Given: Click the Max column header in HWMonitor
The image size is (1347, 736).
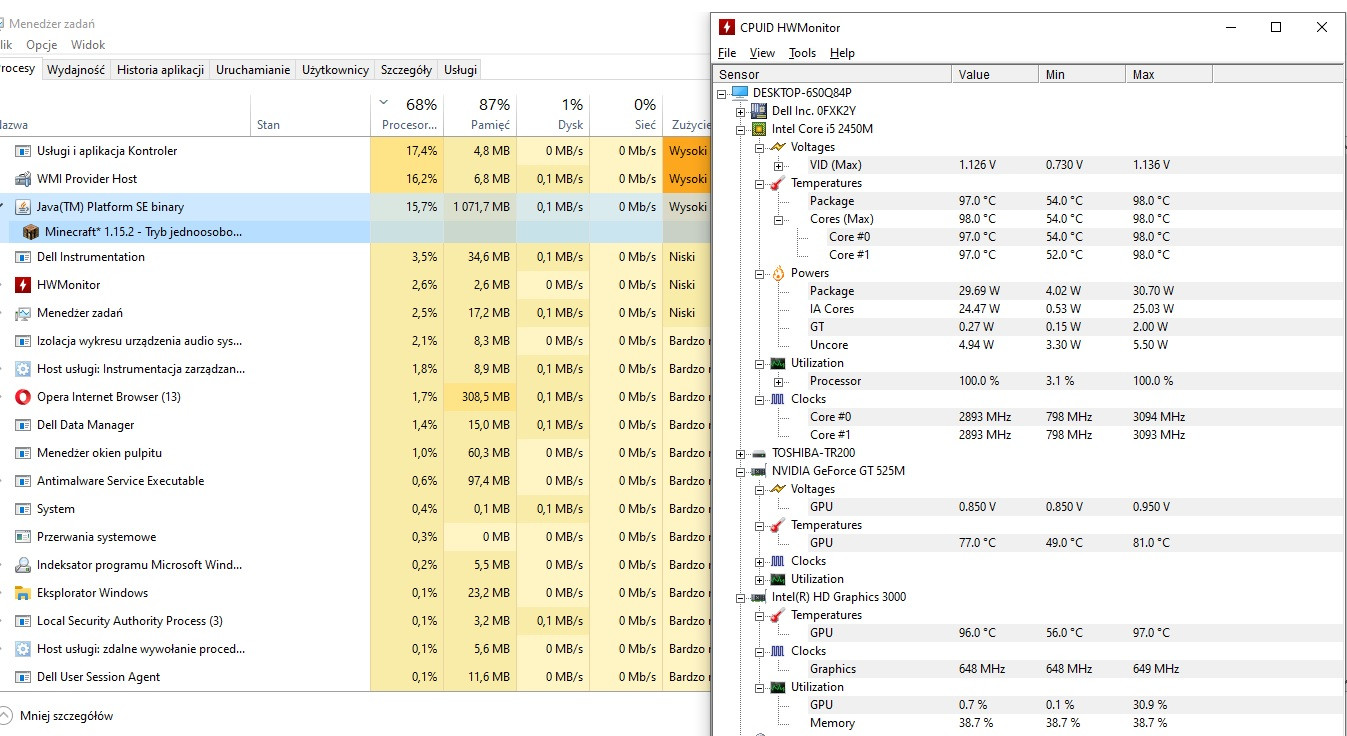Looking at the screenshot, I should click(x=1169, y=74).
